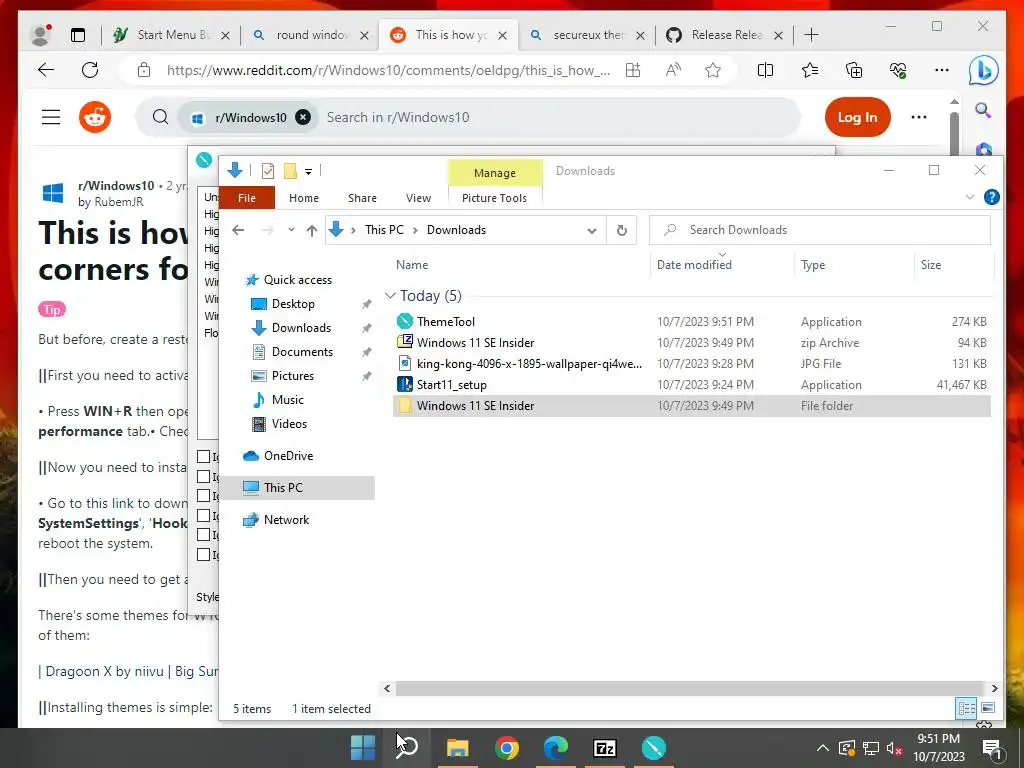Refresh the Edge page

click(90, 70)
